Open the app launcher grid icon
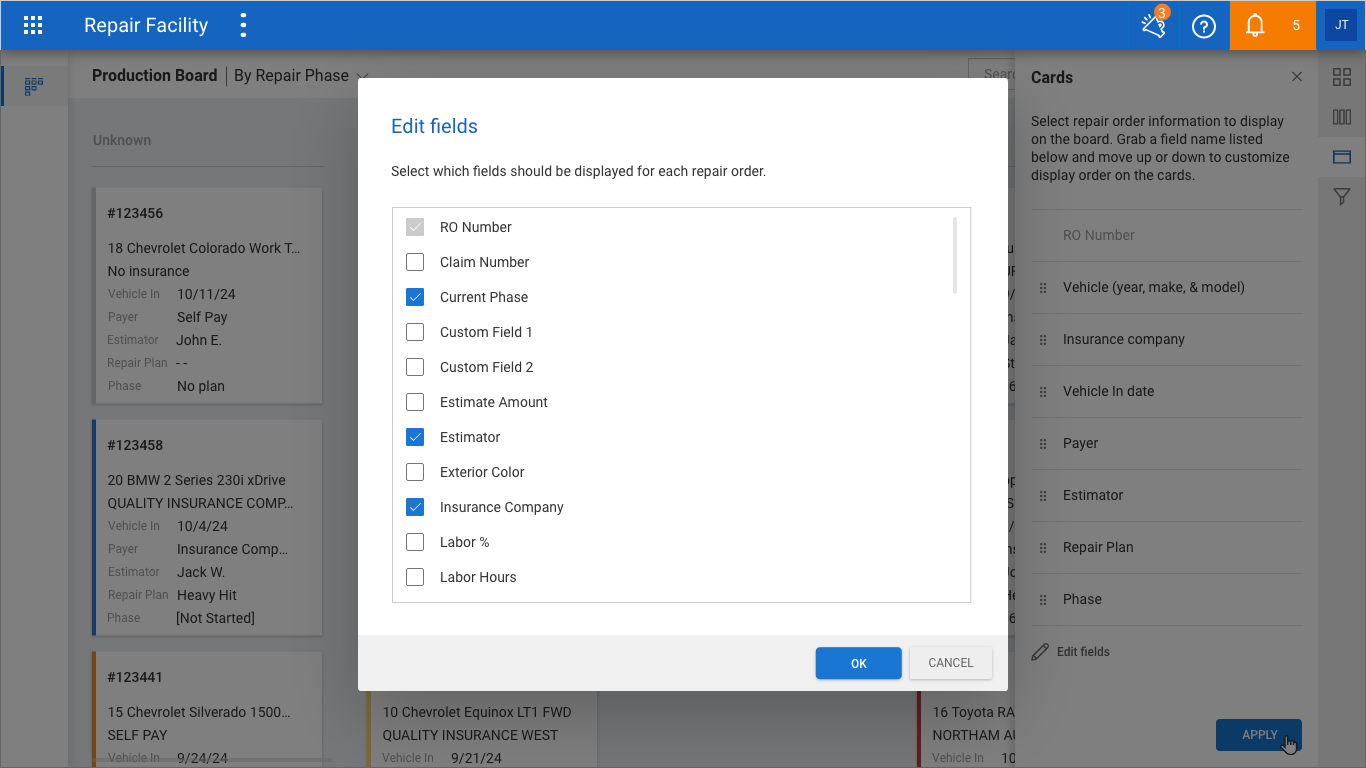This screenshot has height=768, width=1366. [x=33, y=25]
